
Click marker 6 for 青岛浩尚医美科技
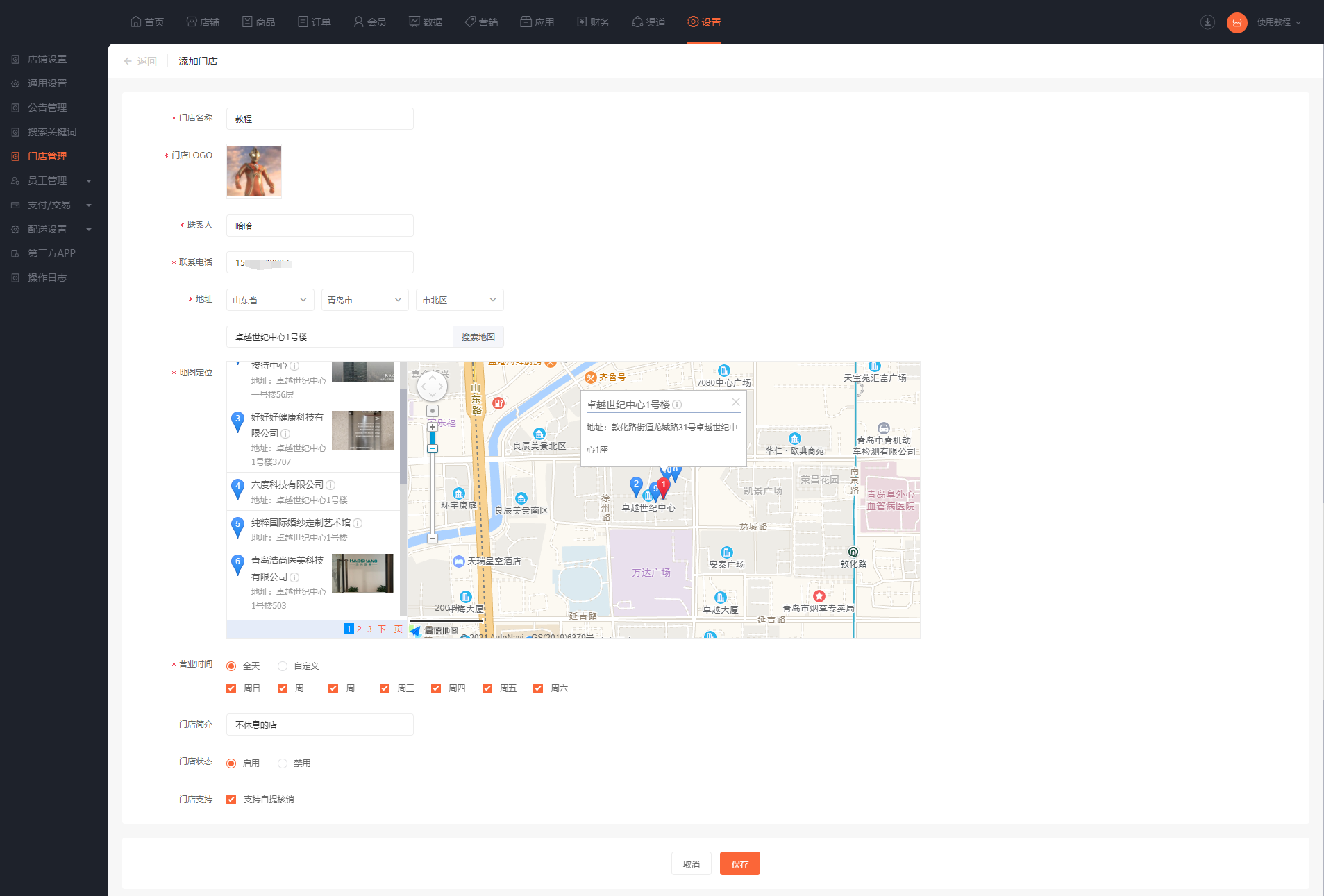point(237,564)
